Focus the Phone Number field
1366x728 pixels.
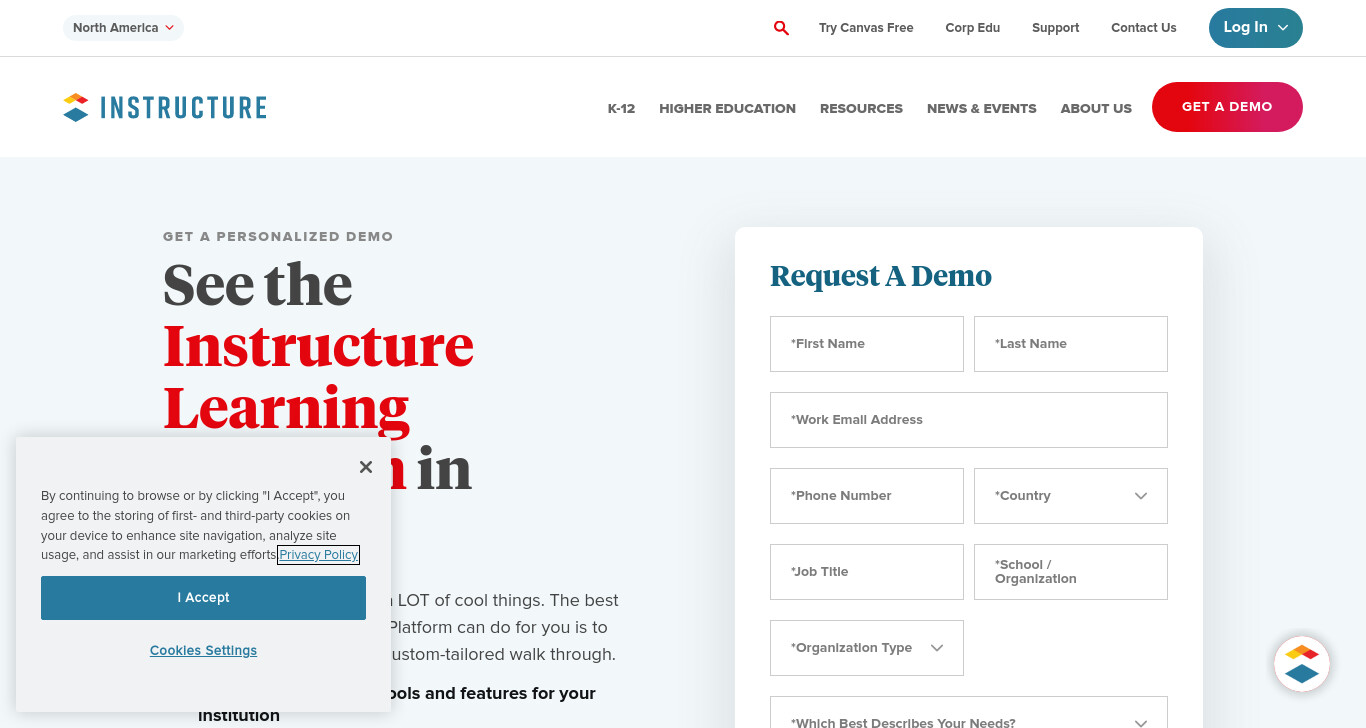coord(867,496)
